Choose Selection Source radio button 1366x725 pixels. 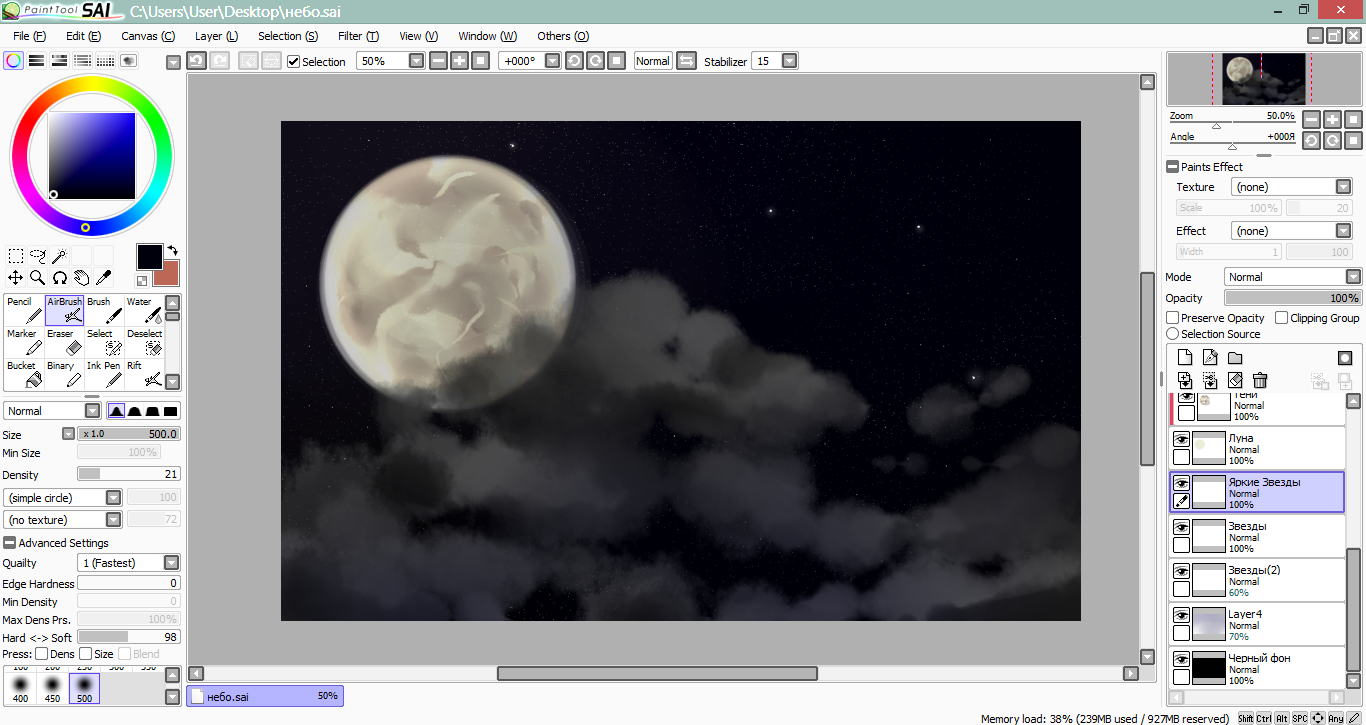pos(1173,334)
